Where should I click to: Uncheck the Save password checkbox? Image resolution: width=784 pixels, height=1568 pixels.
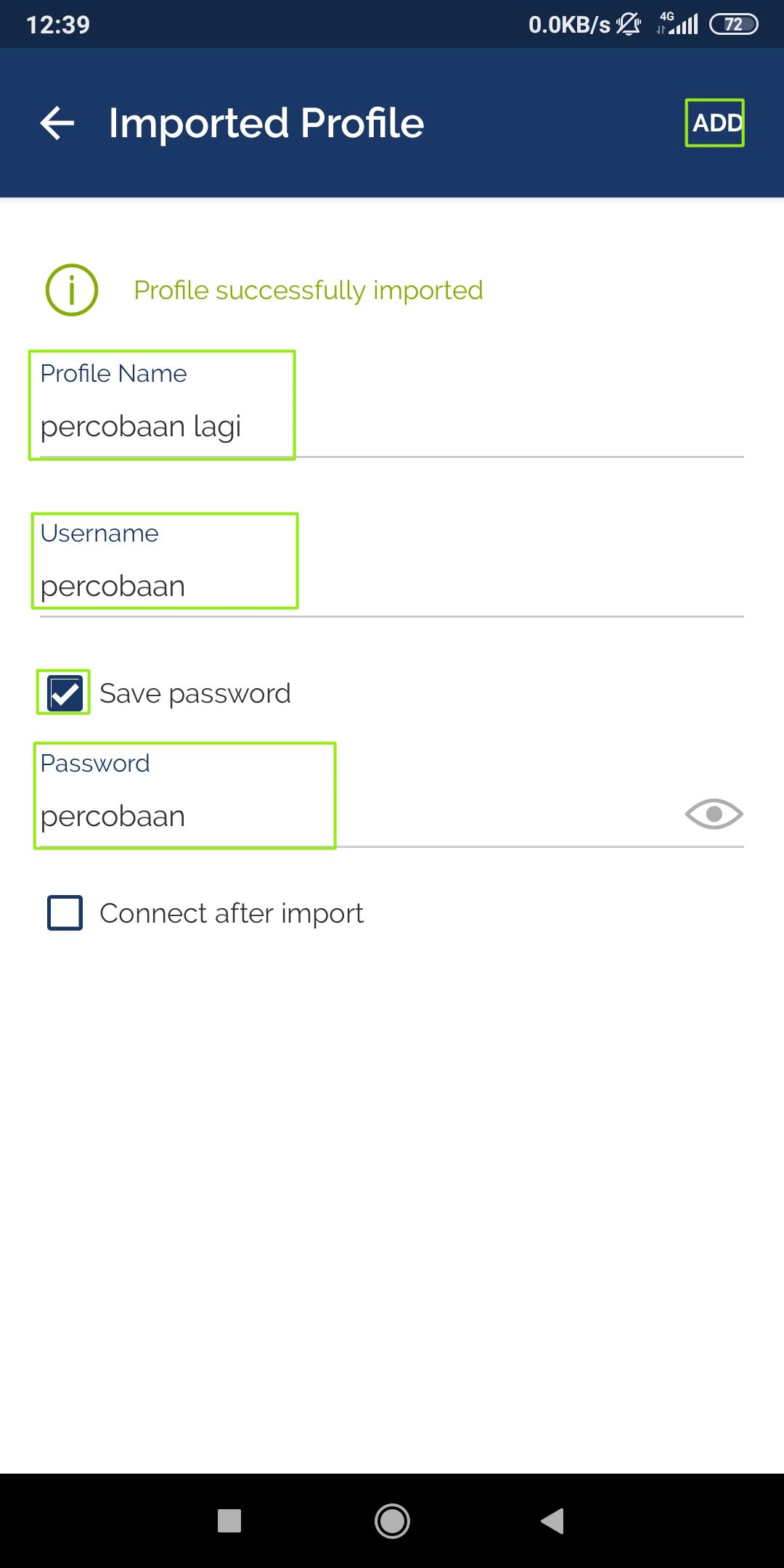tap(65, 693)
